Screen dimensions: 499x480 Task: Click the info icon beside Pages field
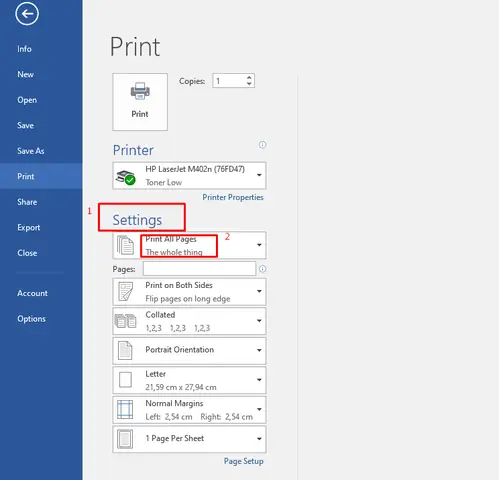(x=263, y=269)
